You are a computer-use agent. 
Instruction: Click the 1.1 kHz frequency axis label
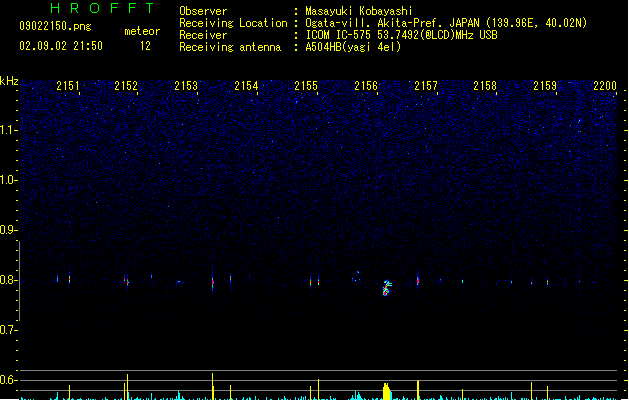(8, 130)
